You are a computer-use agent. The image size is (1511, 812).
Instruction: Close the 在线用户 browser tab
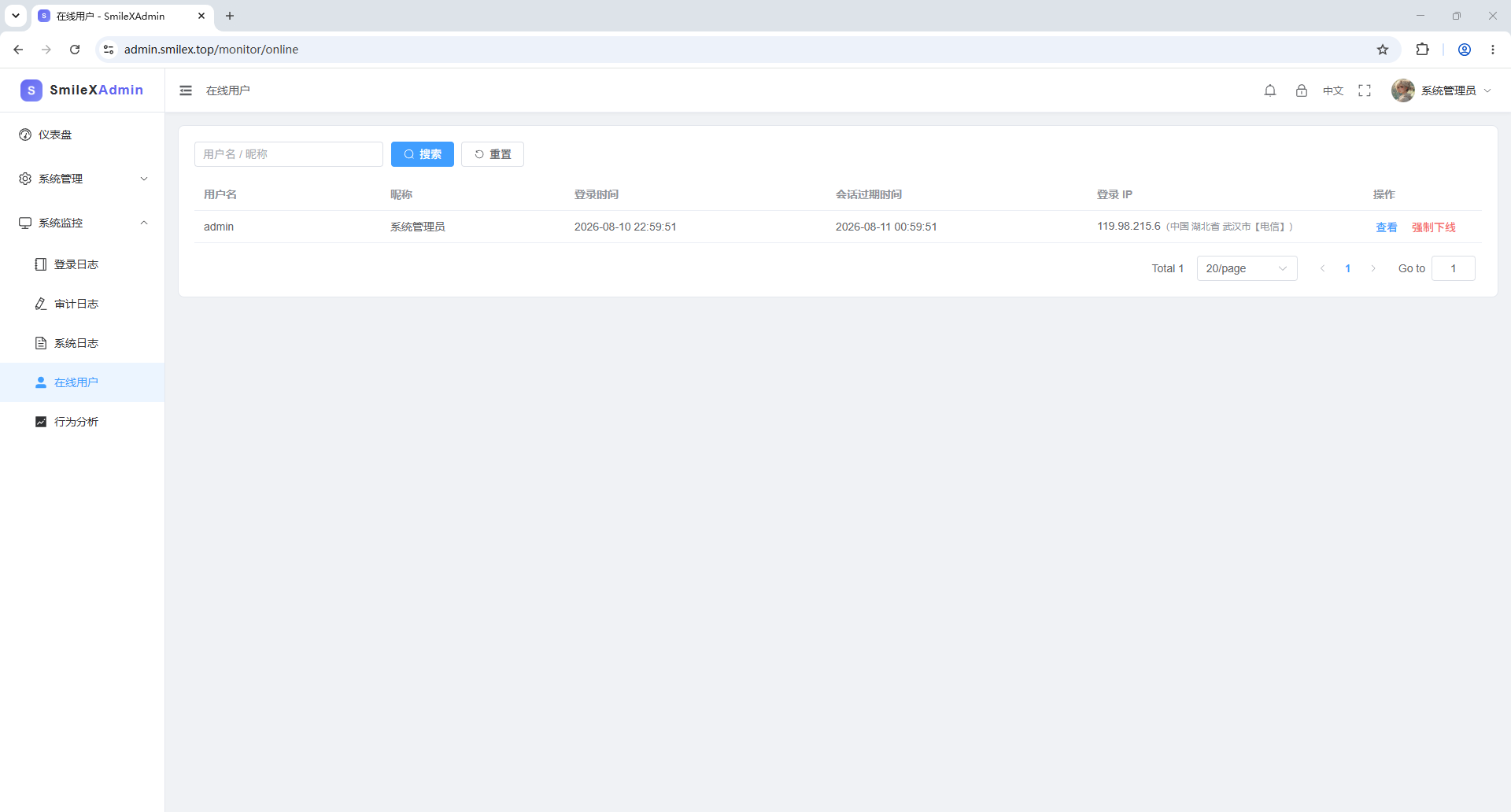click(x=201, y=16)
